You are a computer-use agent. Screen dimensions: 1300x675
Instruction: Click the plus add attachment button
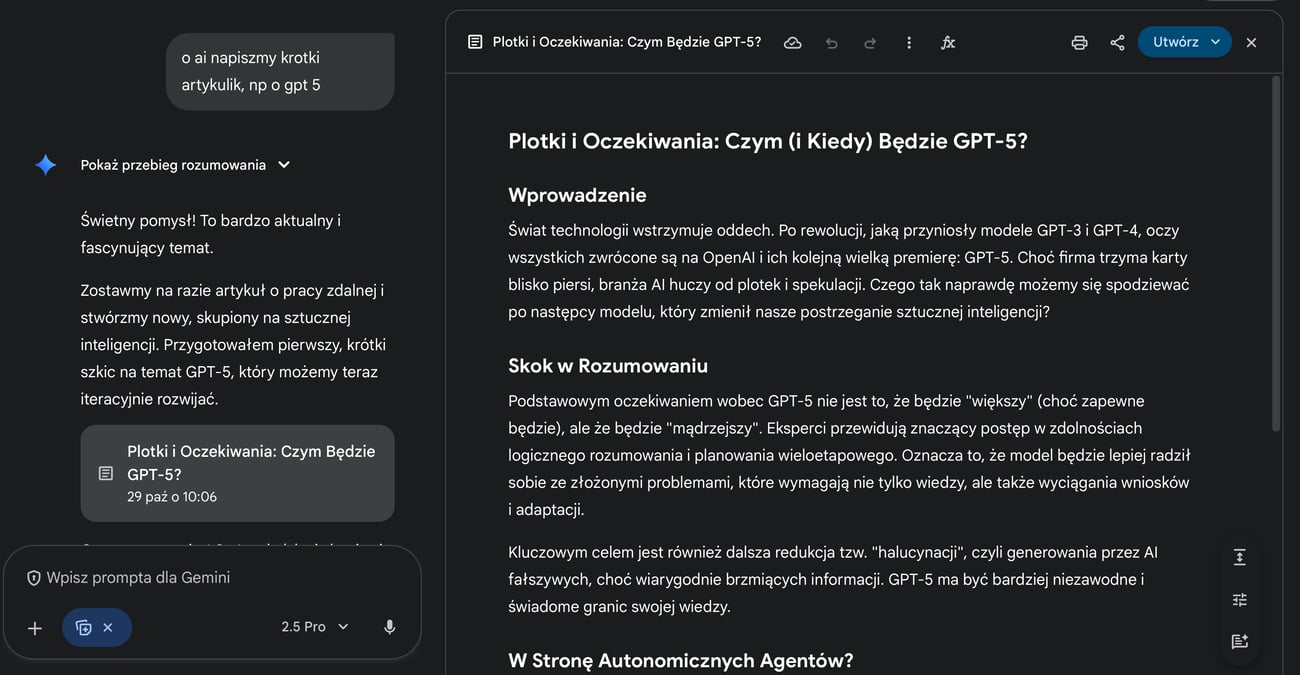[x=35, y=628]
